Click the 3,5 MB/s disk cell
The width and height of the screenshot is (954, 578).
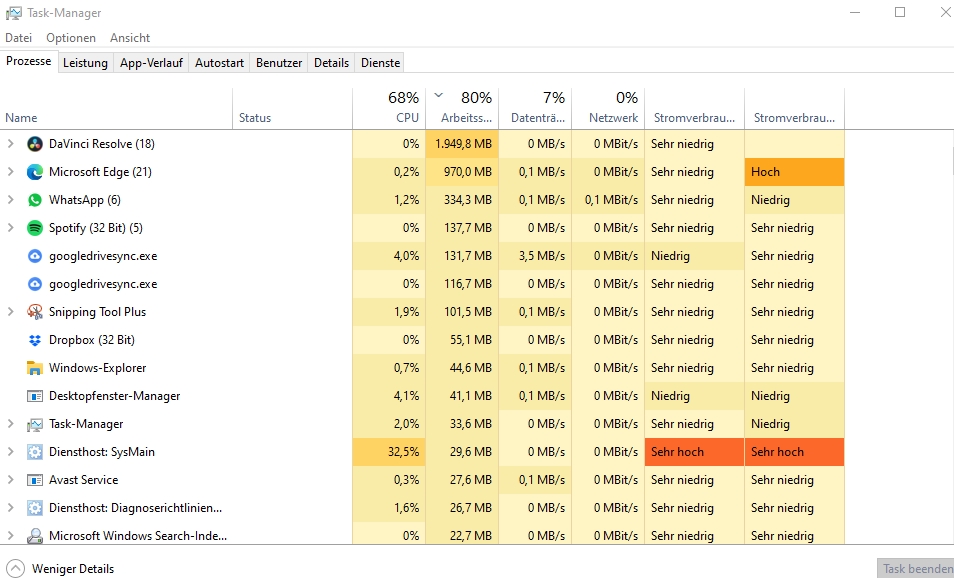click(535, 256)
